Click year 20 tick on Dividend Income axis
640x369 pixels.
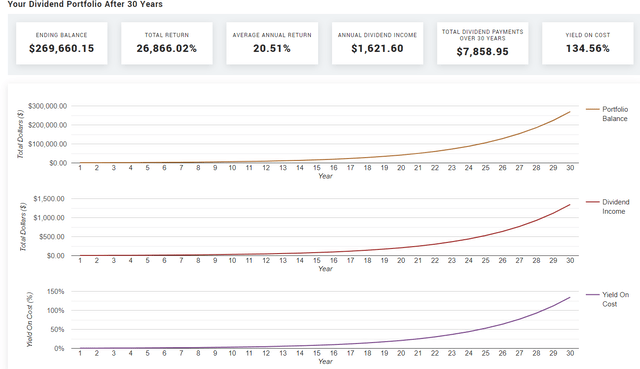(x=401, y=260)
